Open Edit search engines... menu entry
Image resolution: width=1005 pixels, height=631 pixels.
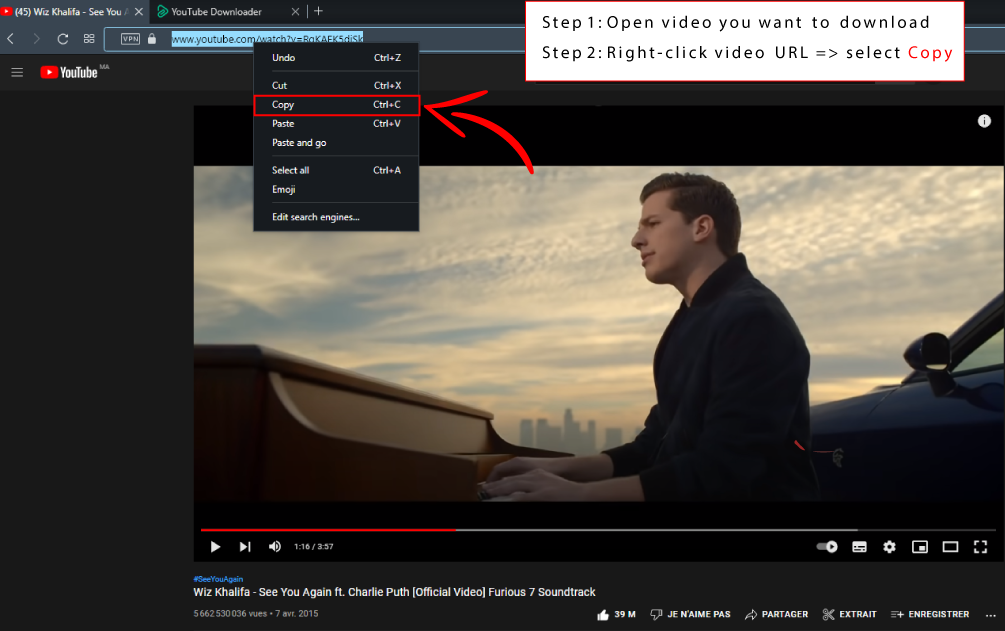[336, 217]
